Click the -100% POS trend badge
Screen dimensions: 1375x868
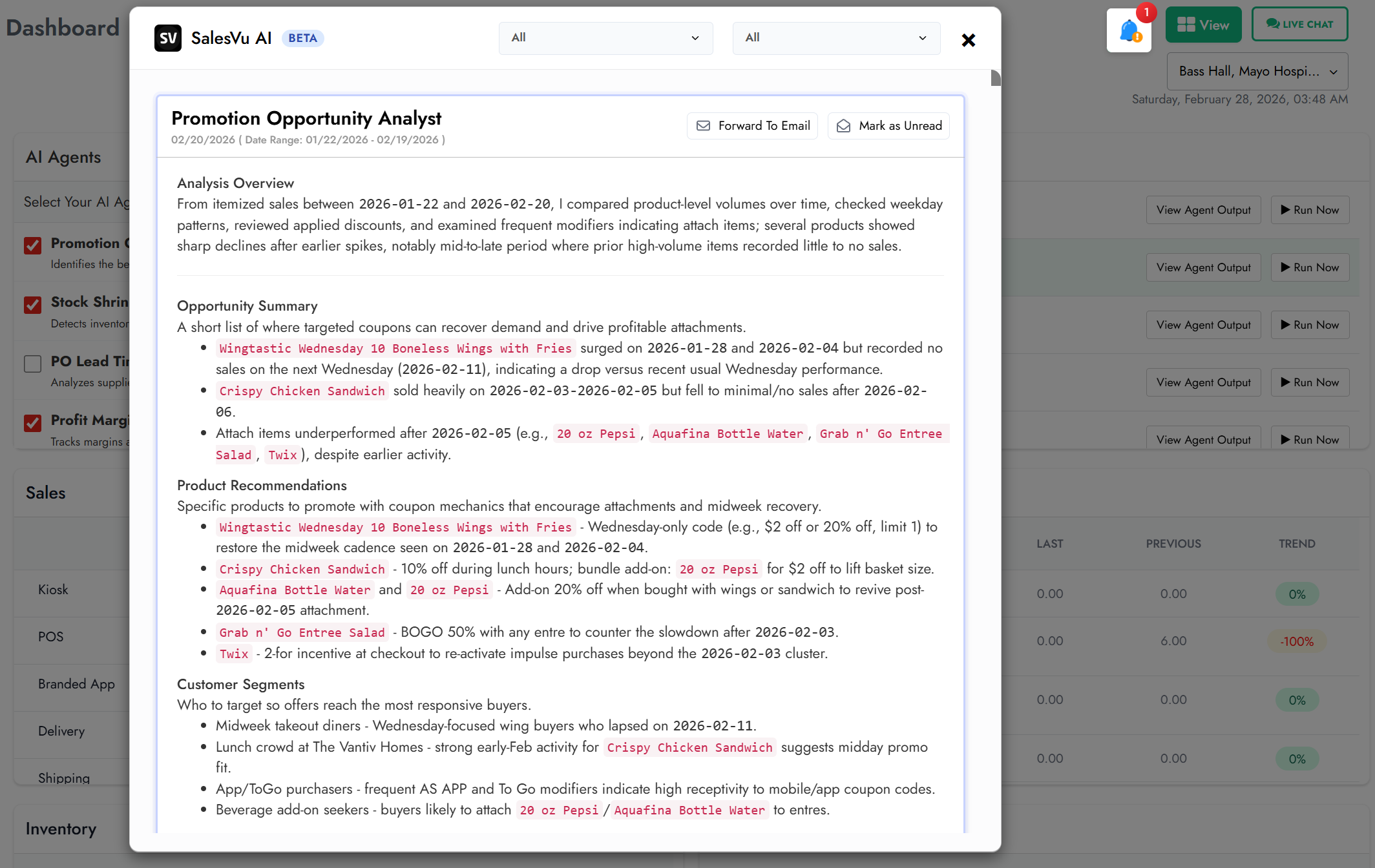(x=1297, y=641)
